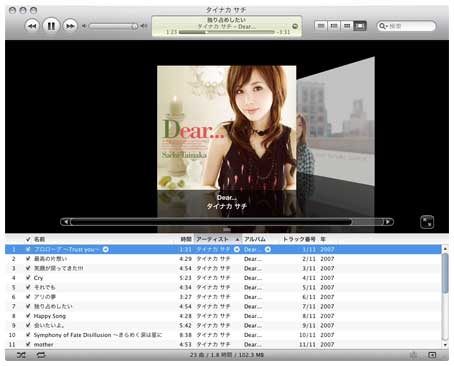Click the checkmark column header
454x366 pixels.
pyautogui.click(x=28, y=239)
